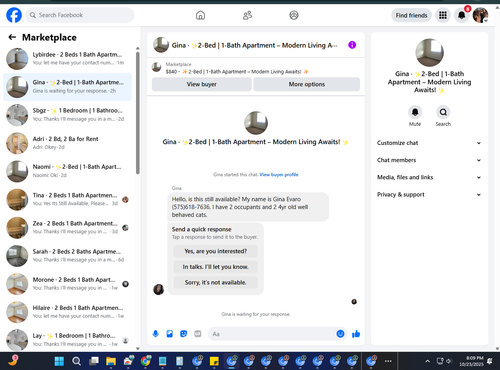Open the Sticky Notes taskbar icon
The width and height of the screenshot is (500, 370).
[214, 361]
